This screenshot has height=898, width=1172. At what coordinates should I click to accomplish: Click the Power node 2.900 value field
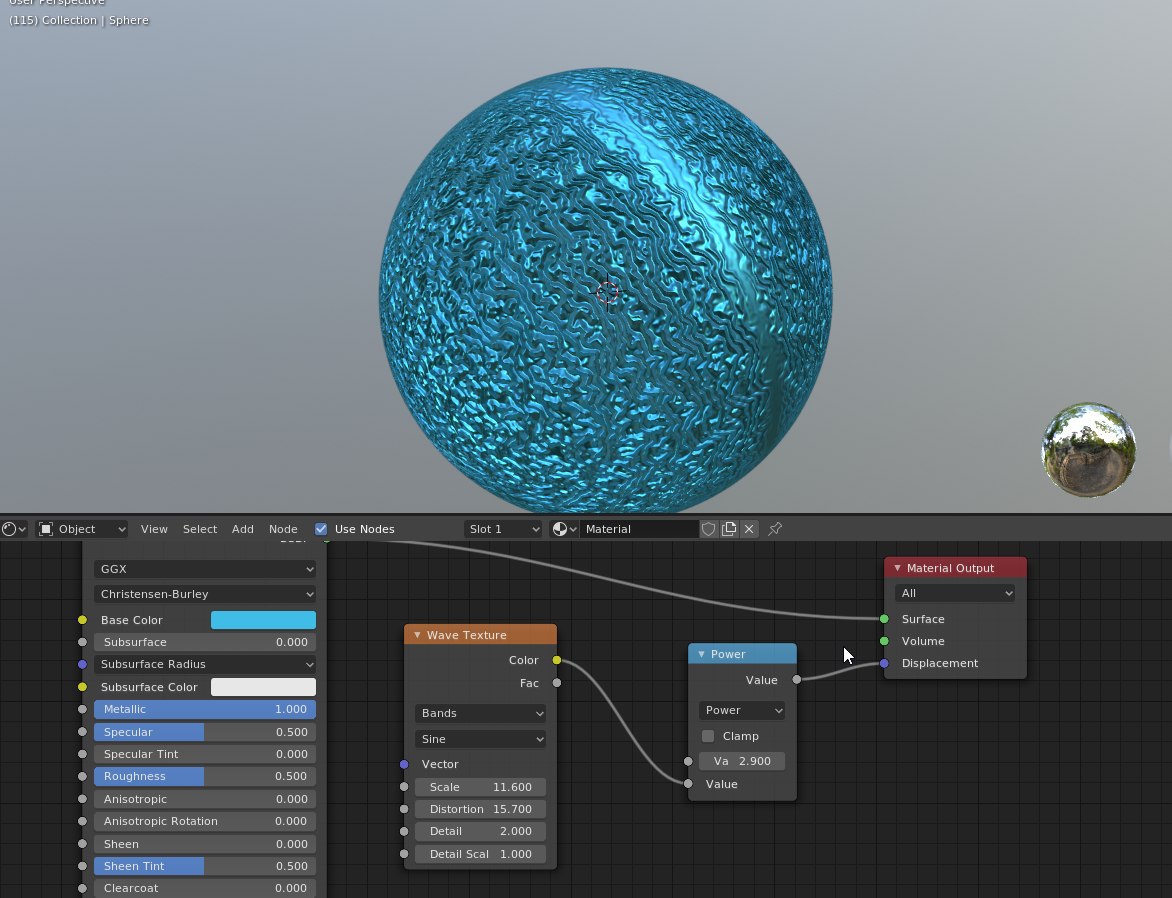741,761
